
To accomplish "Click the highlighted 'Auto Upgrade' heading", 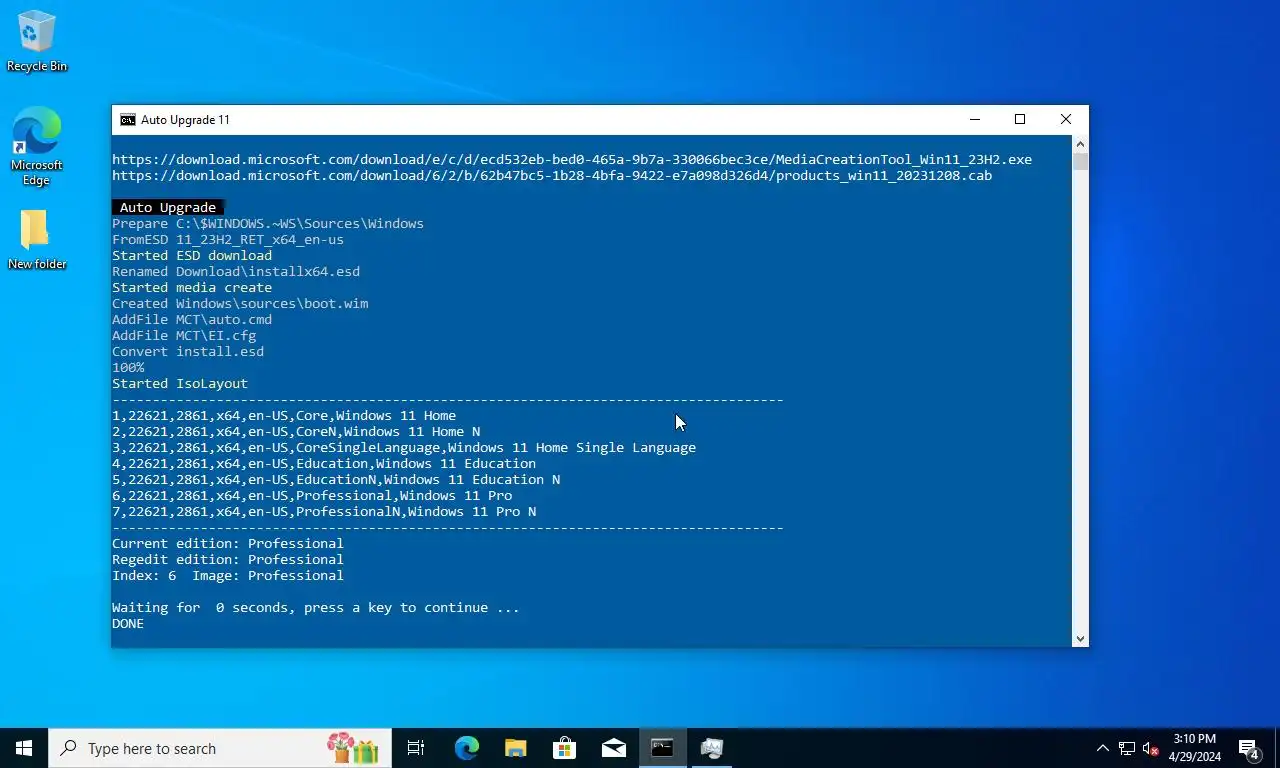I will [x=168, y=207].
